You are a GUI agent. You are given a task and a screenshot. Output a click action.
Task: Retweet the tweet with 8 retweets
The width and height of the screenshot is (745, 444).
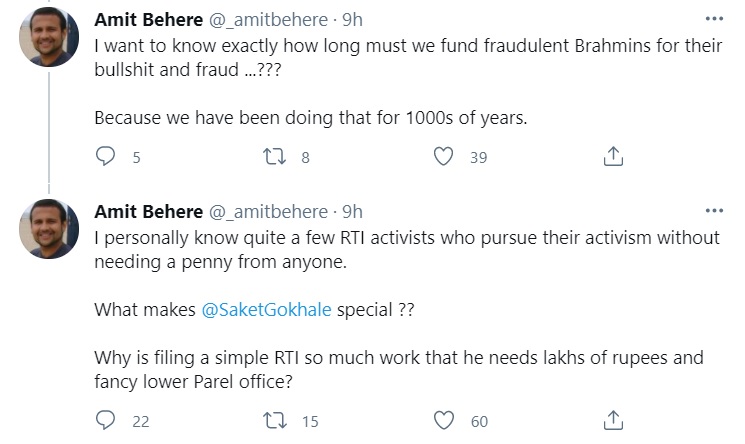[273, 157]
